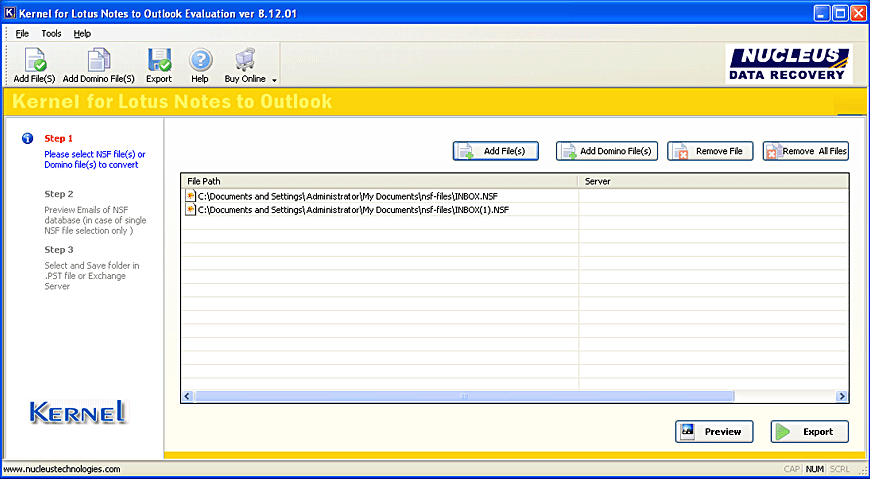Select the INBOX(1).NSF file row
Image resolution: width=870 pixels, height=479 pixels.
pos(514,209)
